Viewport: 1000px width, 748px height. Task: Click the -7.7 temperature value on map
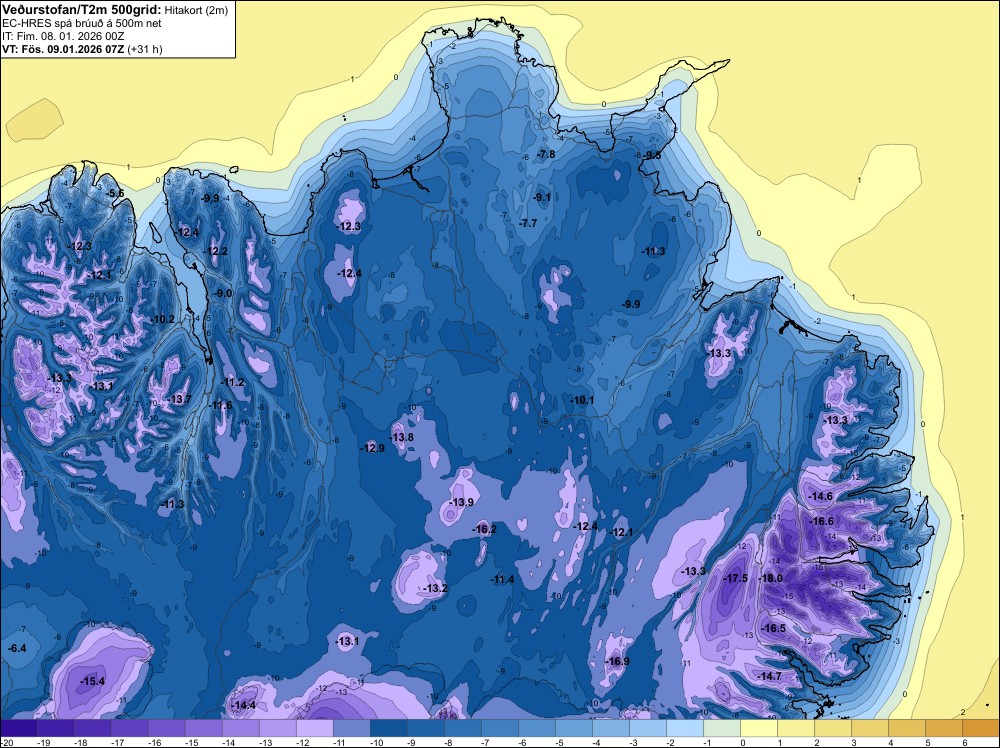tap(528, 223)
